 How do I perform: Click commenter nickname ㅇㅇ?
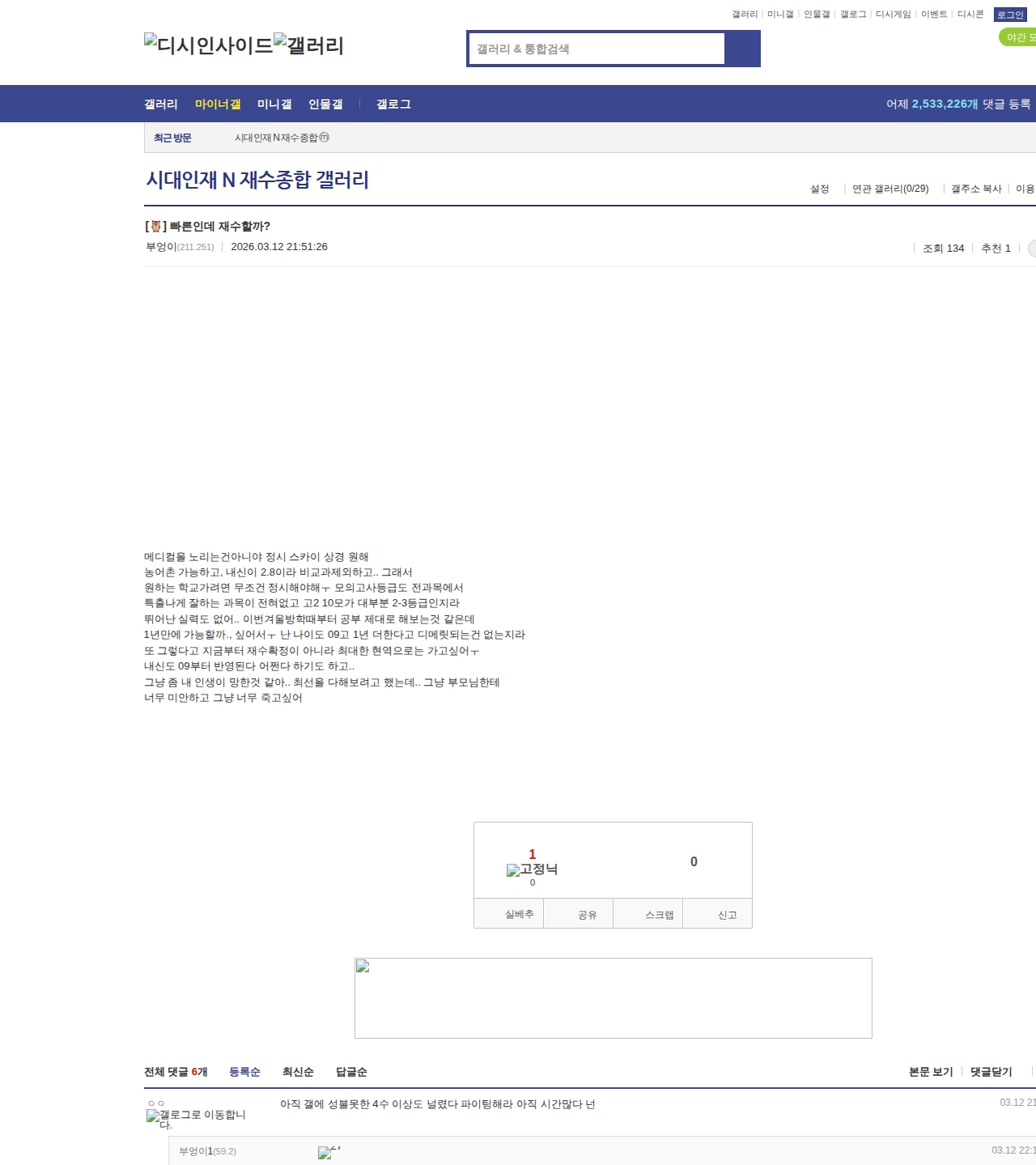click(x=156, y=1103)
